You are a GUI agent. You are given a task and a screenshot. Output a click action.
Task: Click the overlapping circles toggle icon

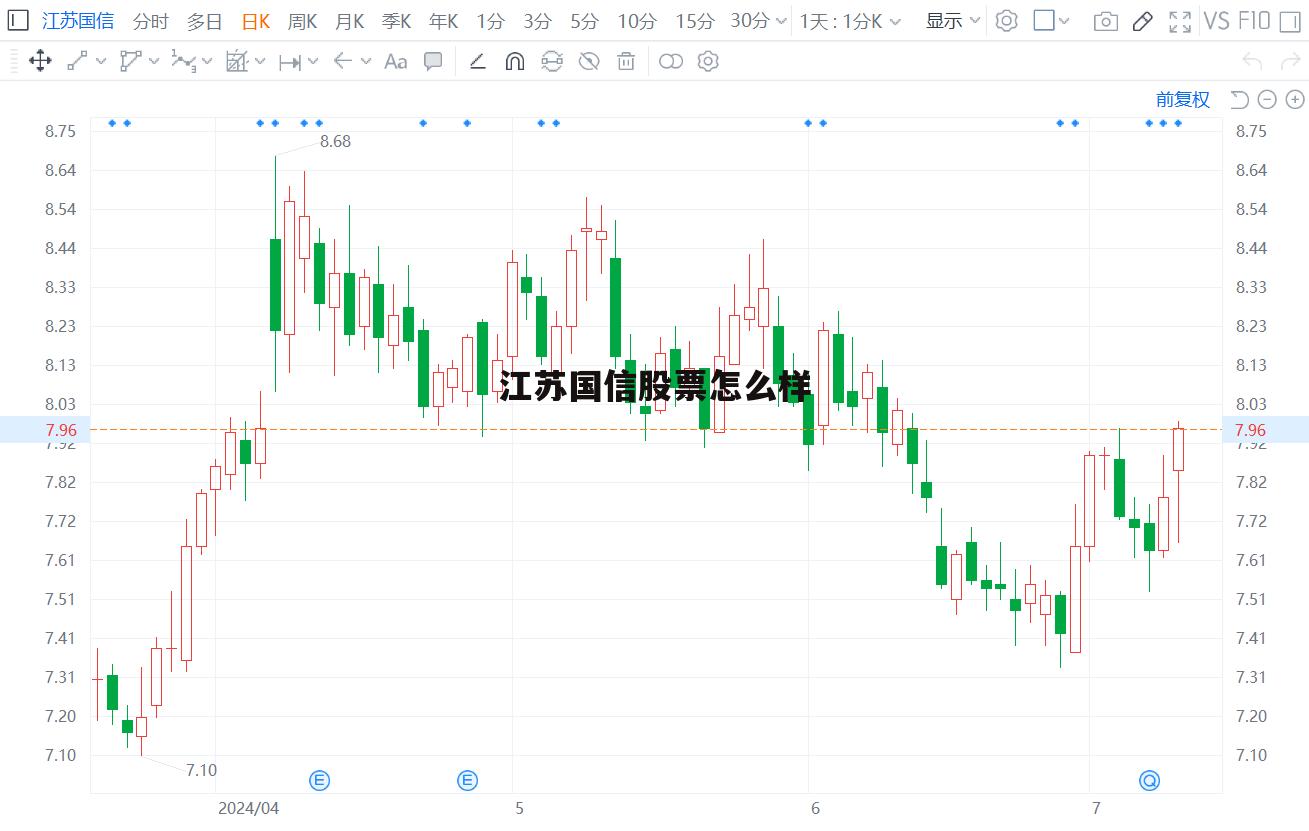pos(671,61)
